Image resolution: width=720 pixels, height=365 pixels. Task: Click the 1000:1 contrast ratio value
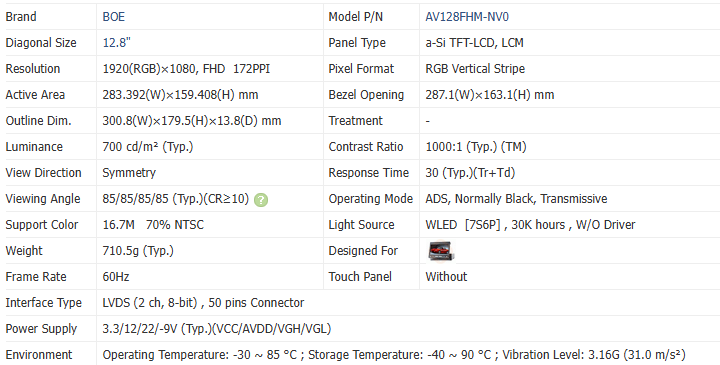pyautogui.click(x=476, y=147)
